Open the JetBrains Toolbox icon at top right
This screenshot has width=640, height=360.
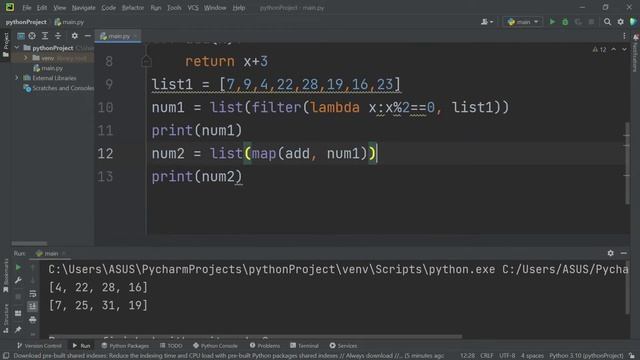pos(633,22)
